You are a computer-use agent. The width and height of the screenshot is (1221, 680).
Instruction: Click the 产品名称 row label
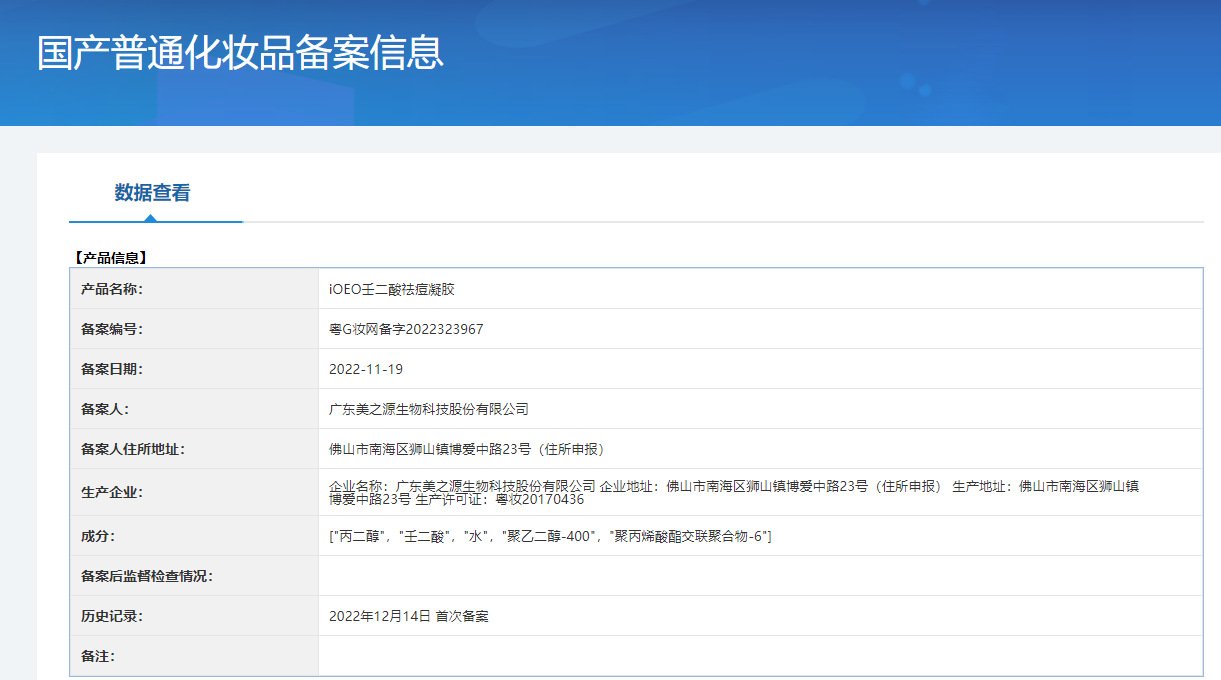(113, 289)
